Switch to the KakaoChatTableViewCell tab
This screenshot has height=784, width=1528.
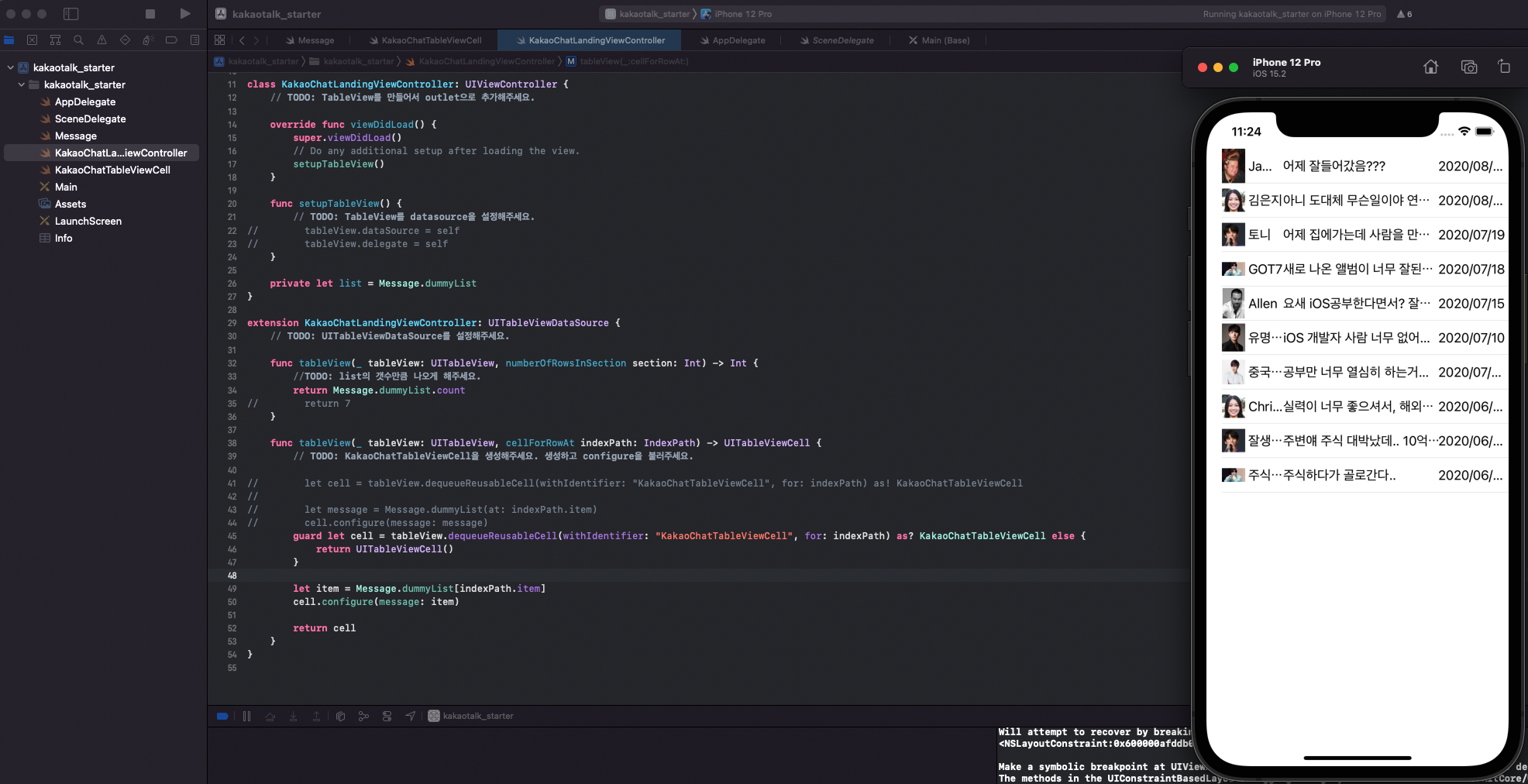[x=425, y=40]
